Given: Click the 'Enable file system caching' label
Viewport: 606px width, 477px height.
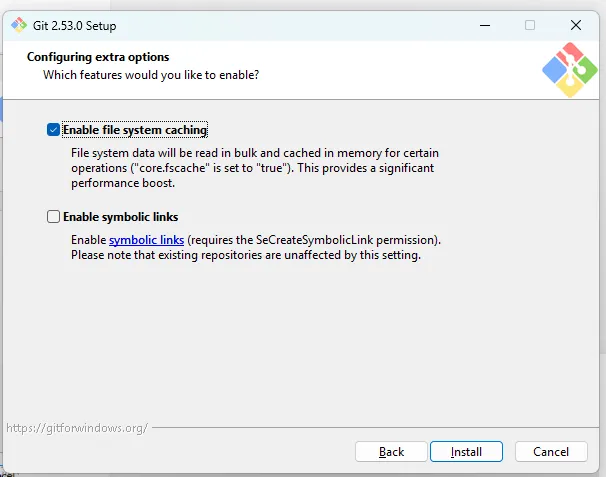Looking at the screenshot, I should (x=135, y=130).
